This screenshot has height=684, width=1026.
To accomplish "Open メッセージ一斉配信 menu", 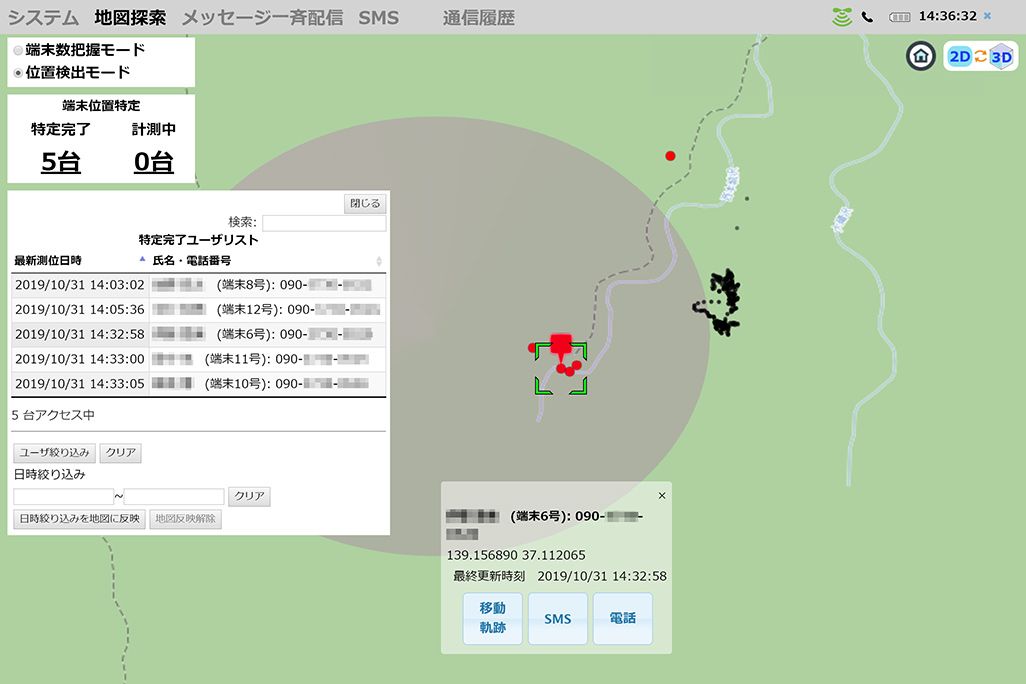I will coord(262,18).
